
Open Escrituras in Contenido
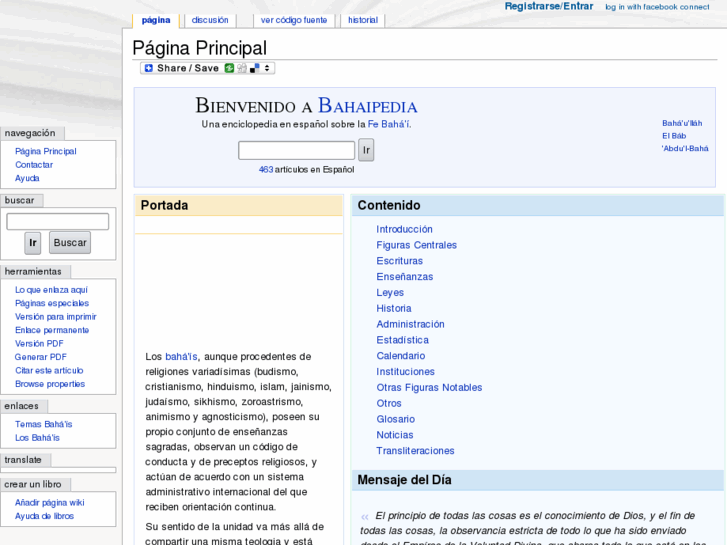pyautogui.click(x=400, y=261)
